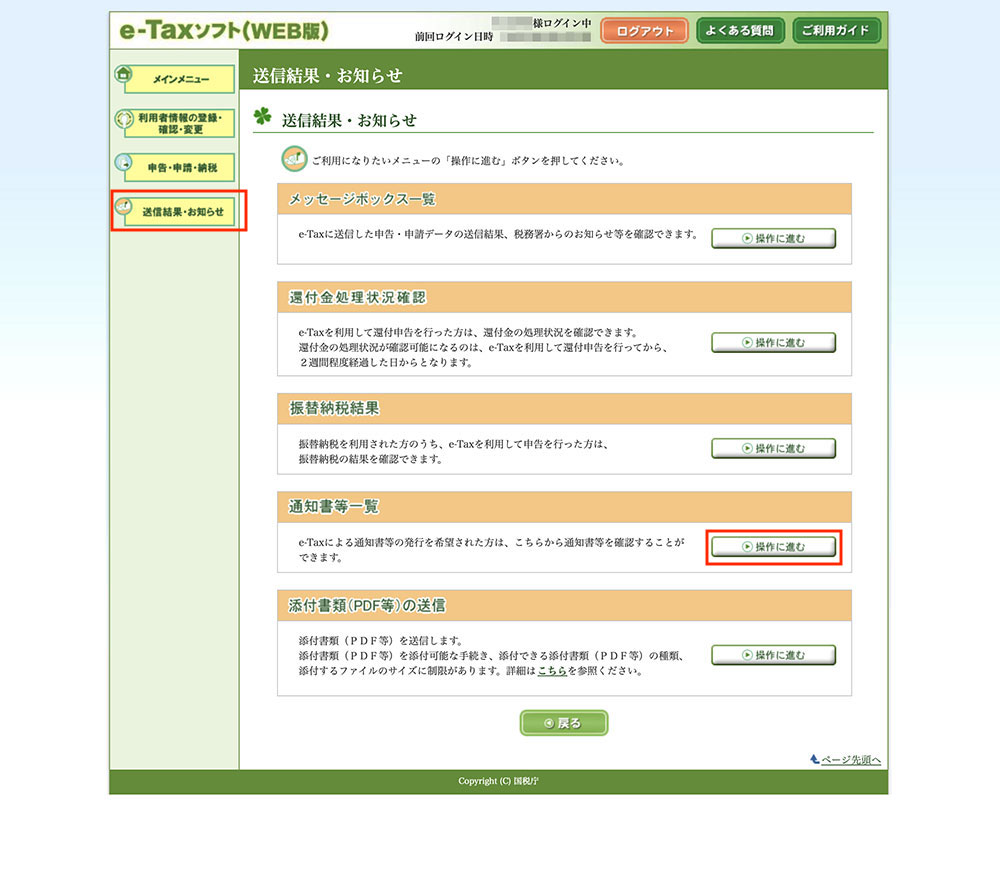
Task: Click the Copyright (C) 国税庁 footer text
Action: point(498,781)
